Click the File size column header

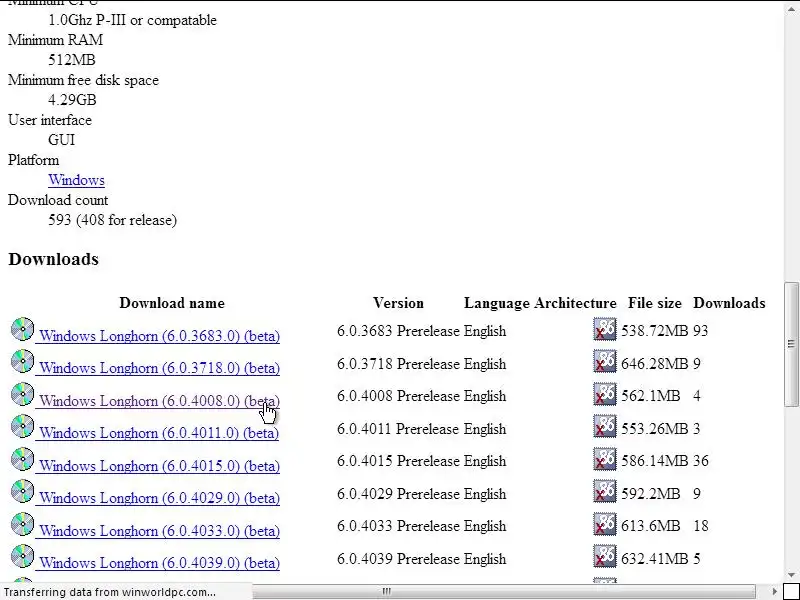point(655,303)
